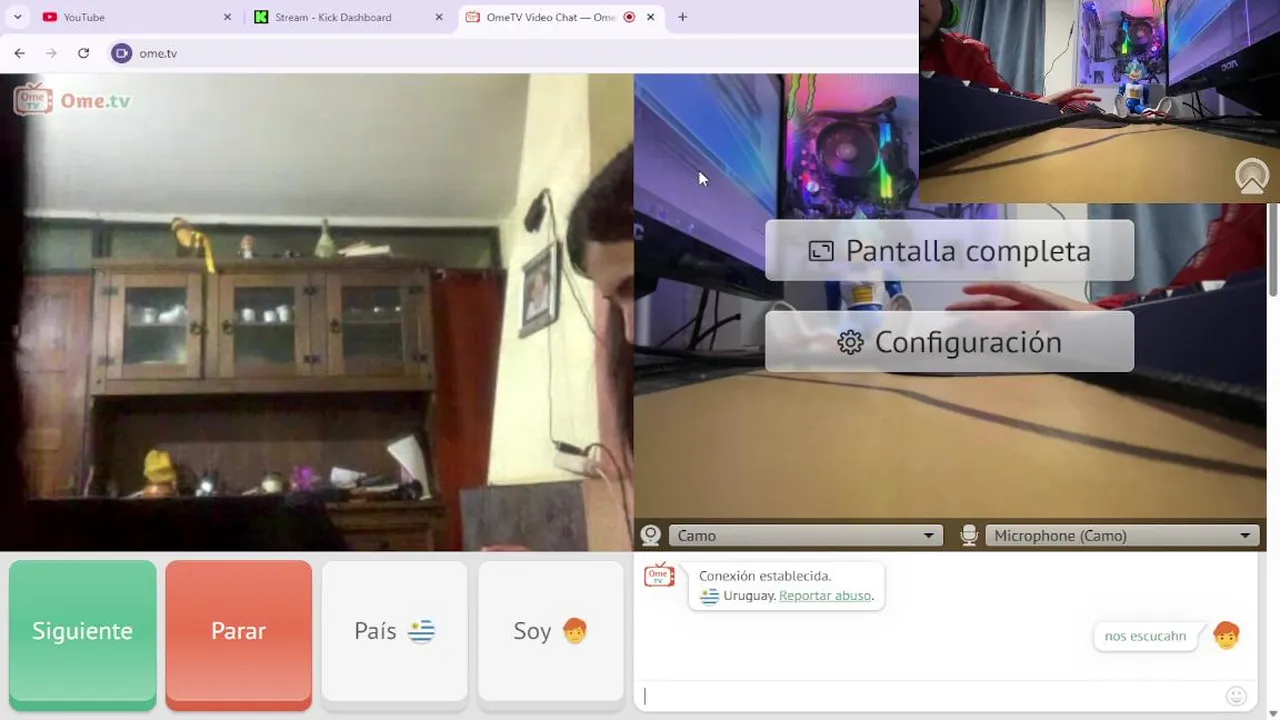The image size is (1280, 720).
Task: Click the page vertical scrollbar
Action: (x=1273, y=250)
